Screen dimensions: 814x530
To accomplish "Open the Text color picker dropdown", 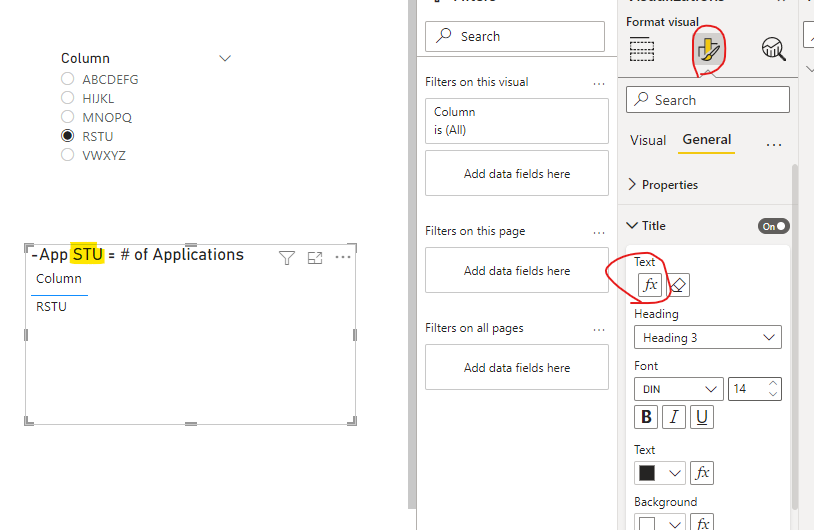I will pyautogui.click(x=674, y=473).
